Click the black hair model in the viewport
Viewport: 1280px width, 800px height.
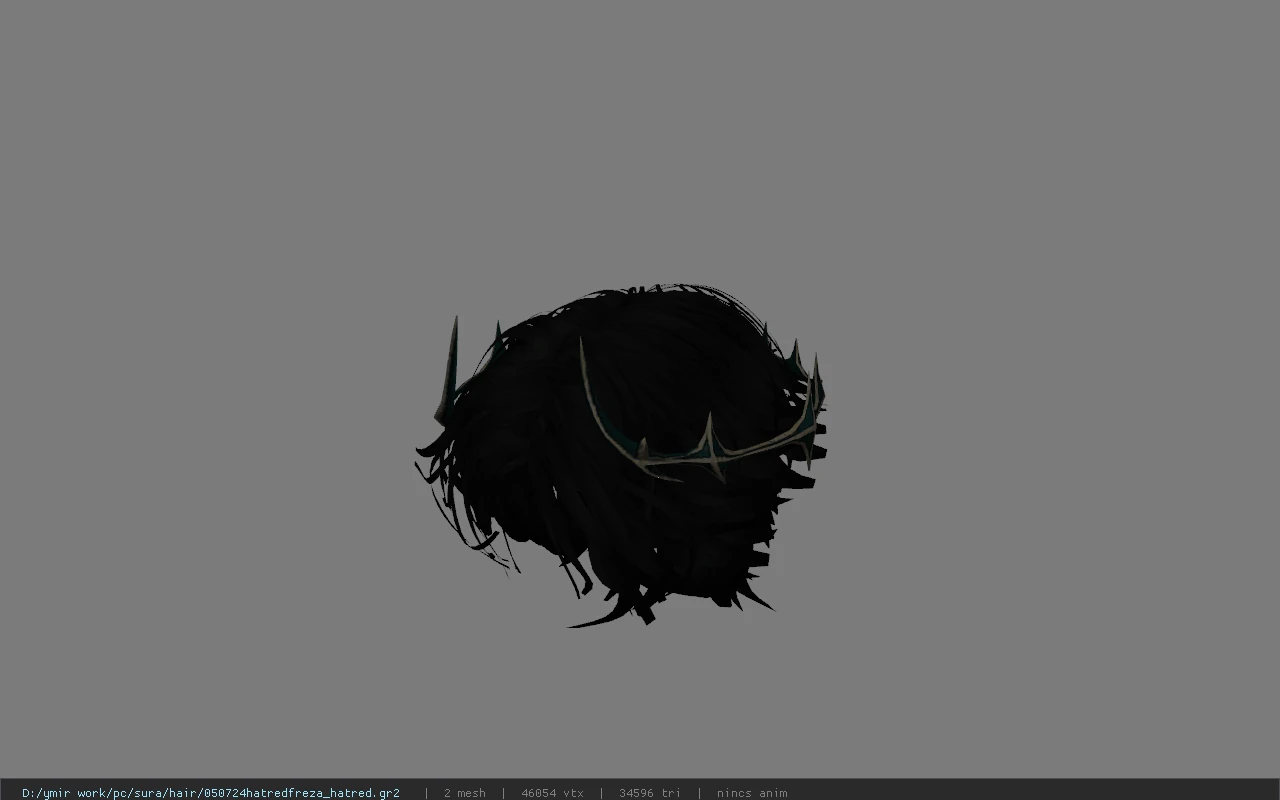point(620,456)
